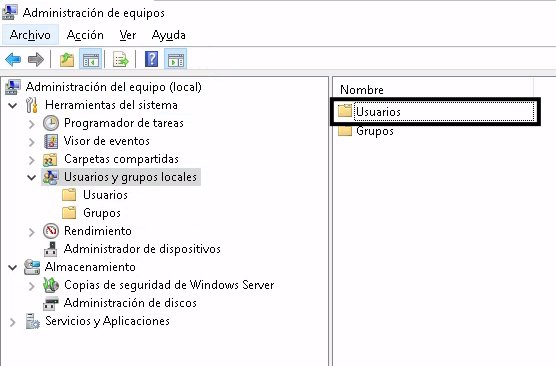Toggle the show/hide Action pane icon
The image size is (556, 366).
[176, 59]
